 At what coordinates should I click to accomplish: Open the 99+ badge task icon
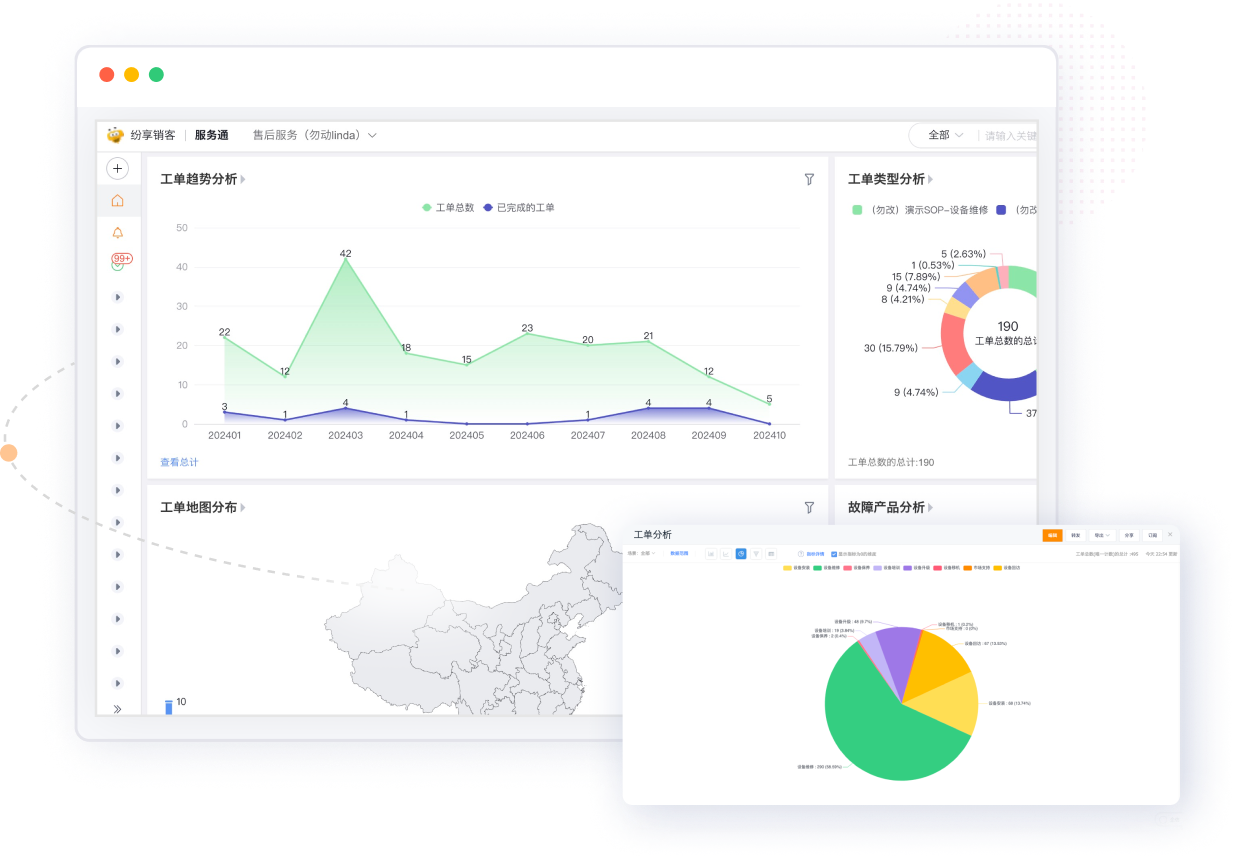point(118,263)
